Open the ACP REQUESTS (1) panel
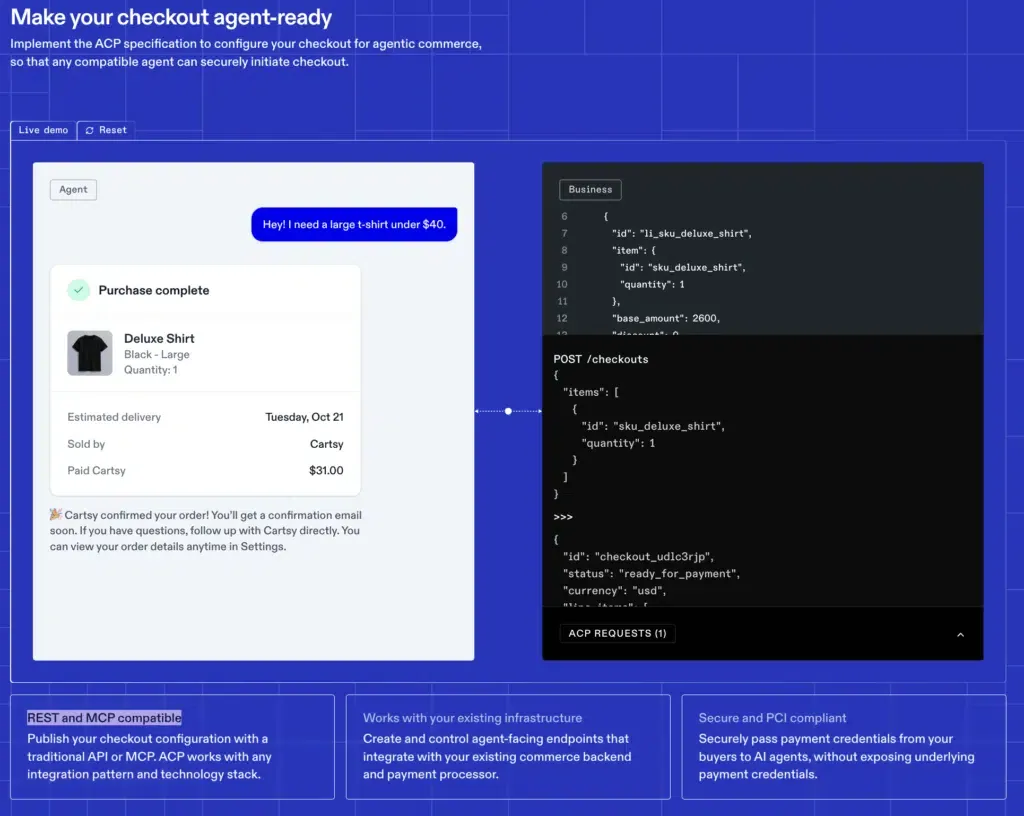The image size is (1024, 816). pos(617,633)
